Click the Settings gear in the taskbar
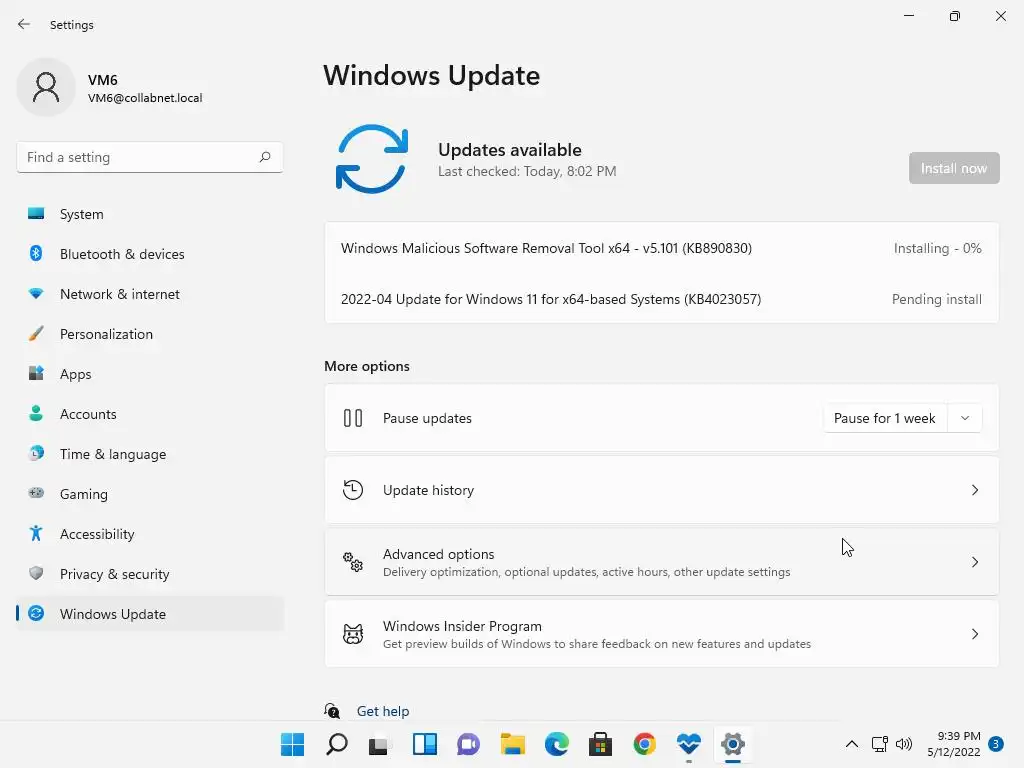This screenshot has height=768, width=1024. [733, 744]
